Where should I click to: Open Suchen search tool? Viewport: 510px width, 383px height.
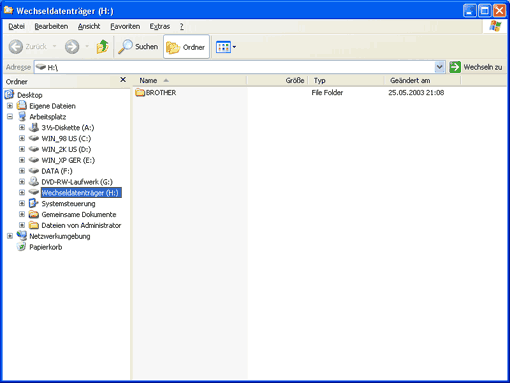coord(138,47)
